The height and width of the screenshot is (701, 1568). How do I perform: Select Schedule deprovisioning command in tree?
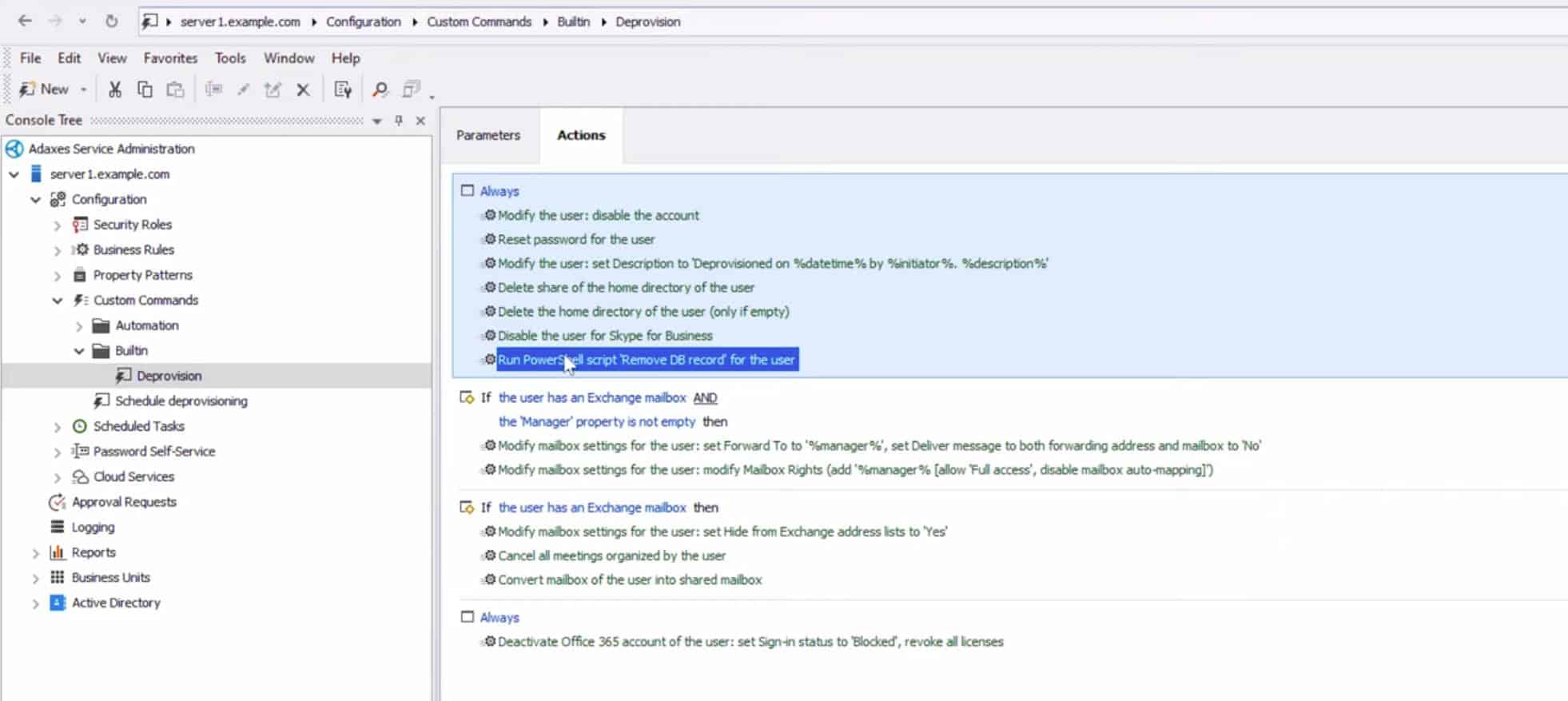click(x=181, y=400)
